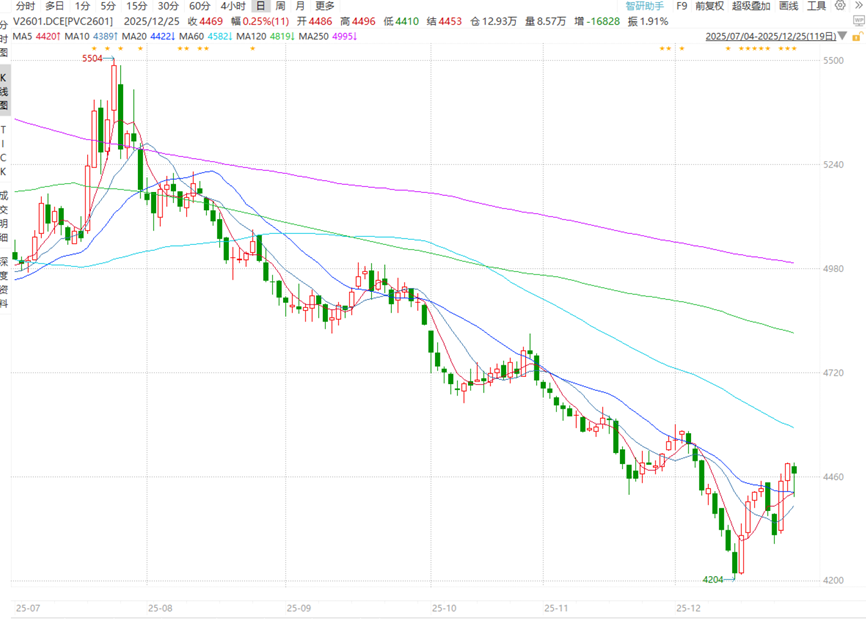
Task: Open the settings gear icon
Action: point(840,6)
